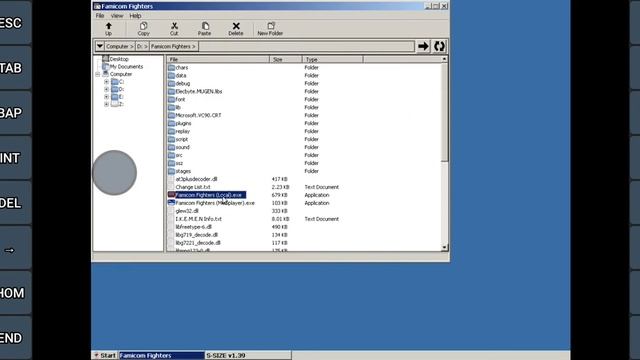The height and width of the screenshot is (360, 640).
Task: Expand the Z: drive node
Action: (107, 104)
